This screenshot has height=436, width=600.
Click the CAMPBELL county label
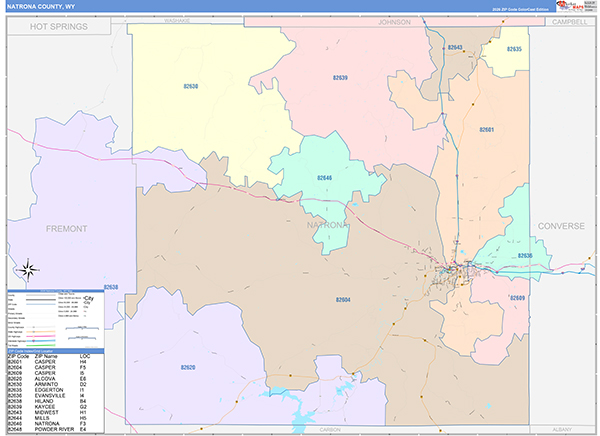click(x=569, y=22)
